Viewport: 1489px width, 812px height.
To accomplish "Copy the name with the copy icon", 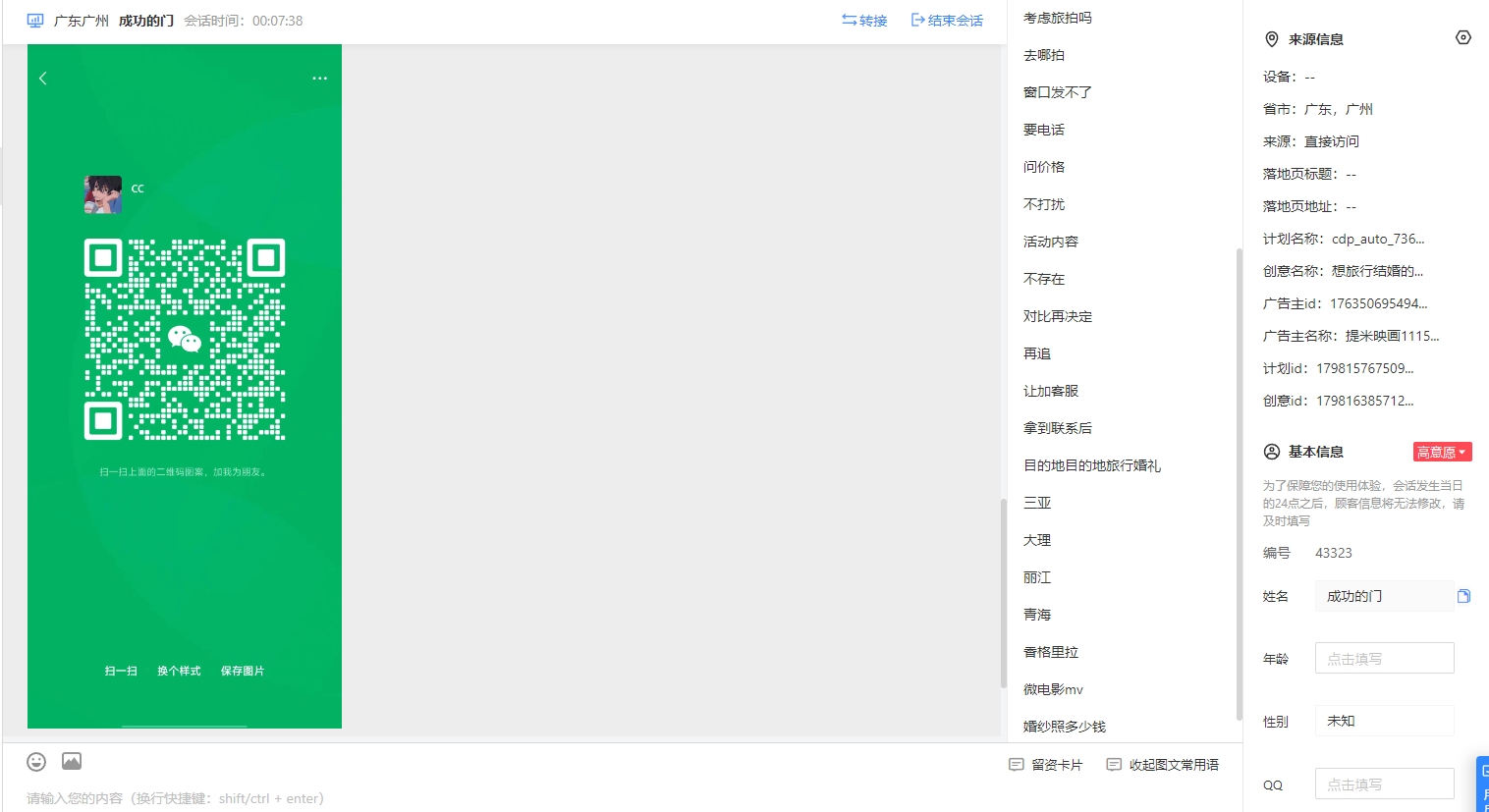I will coord(1463,596).
